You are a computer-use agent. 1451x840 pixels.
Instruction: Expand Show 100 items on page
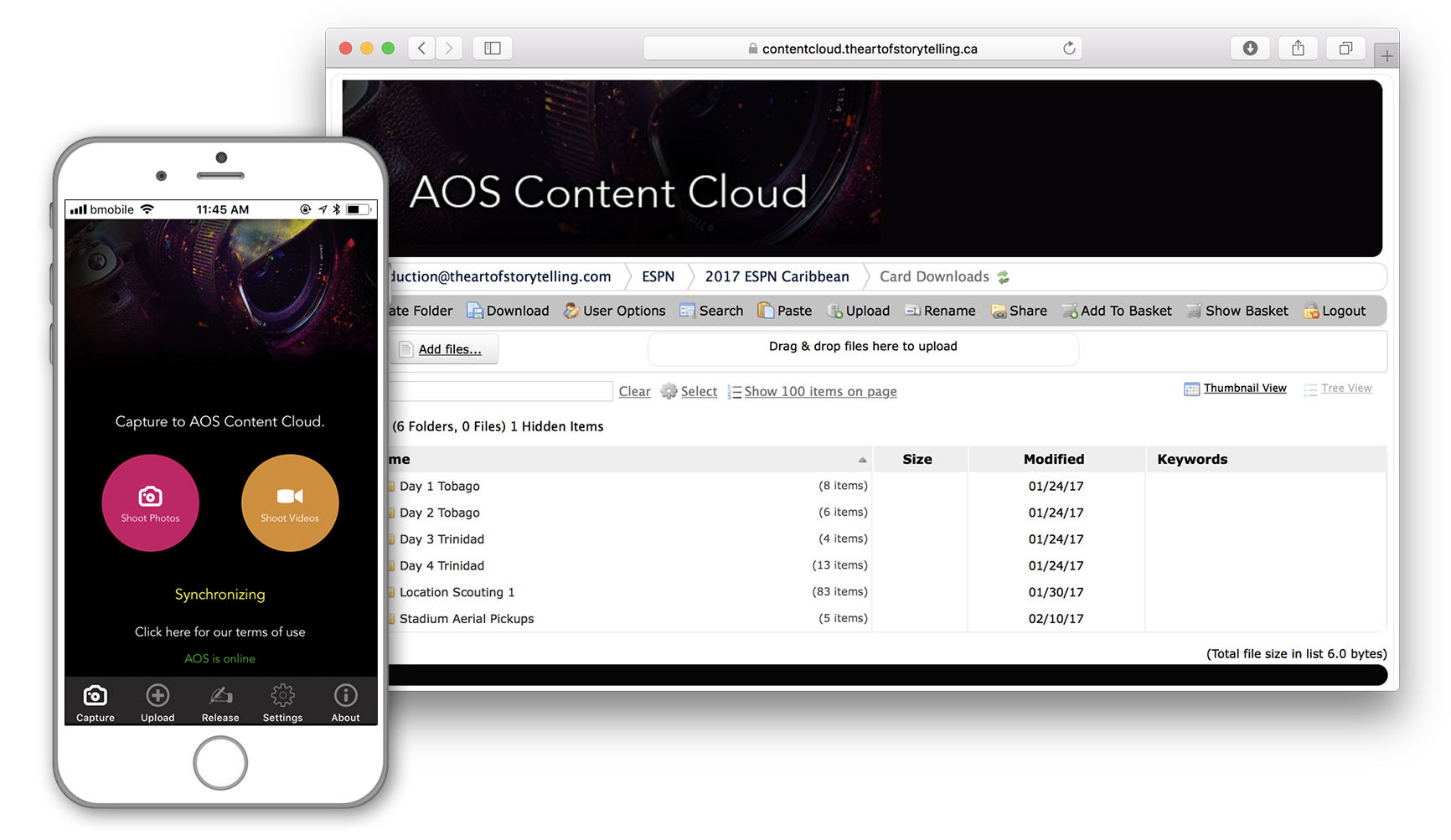[x=812, y=391]
